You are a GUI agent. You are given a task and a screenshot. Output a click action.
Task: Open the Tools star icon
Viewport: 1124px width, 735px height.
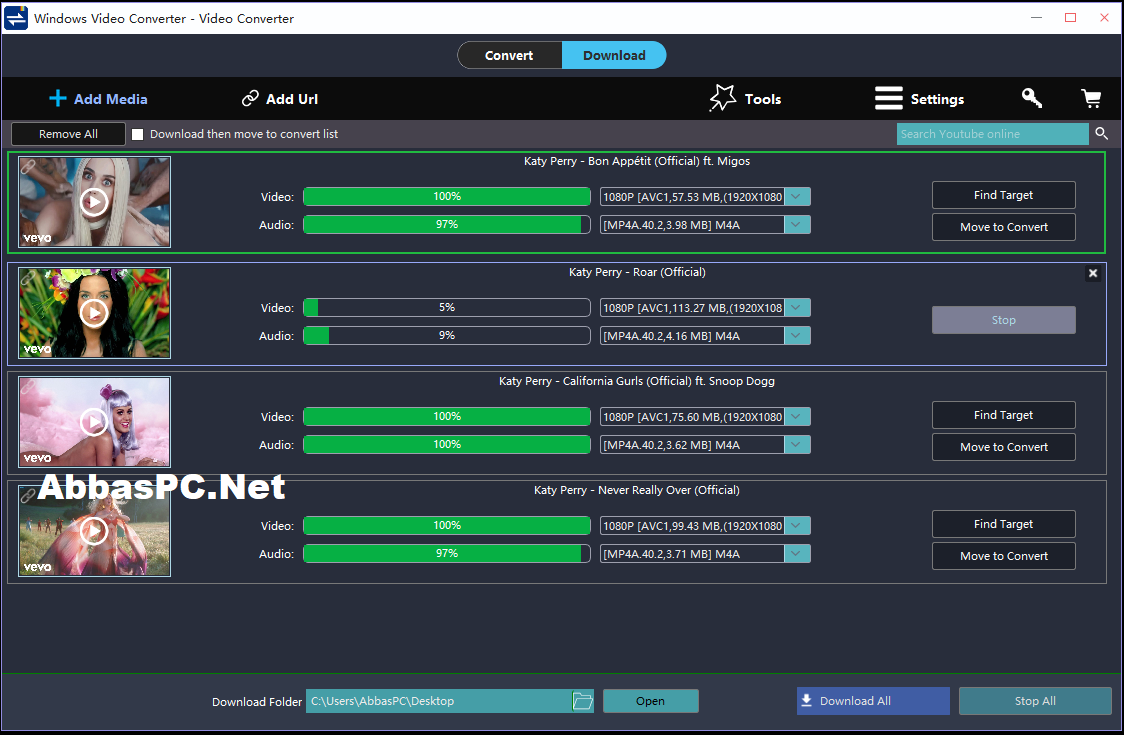coord(723,98)
